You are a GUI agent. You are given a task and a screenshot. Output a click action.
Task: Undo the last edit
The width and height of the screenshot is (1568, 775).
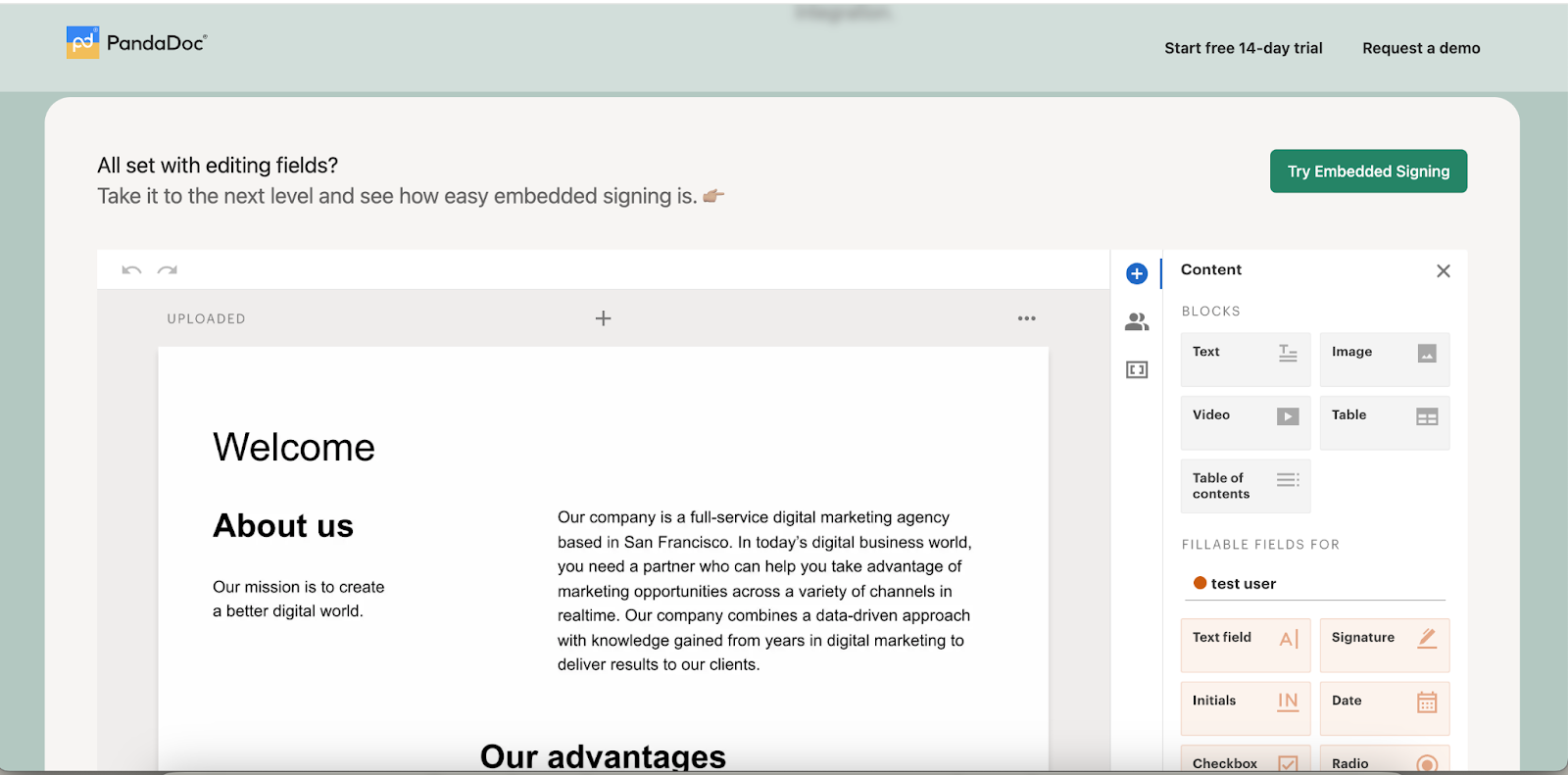(x=131, y=270)
